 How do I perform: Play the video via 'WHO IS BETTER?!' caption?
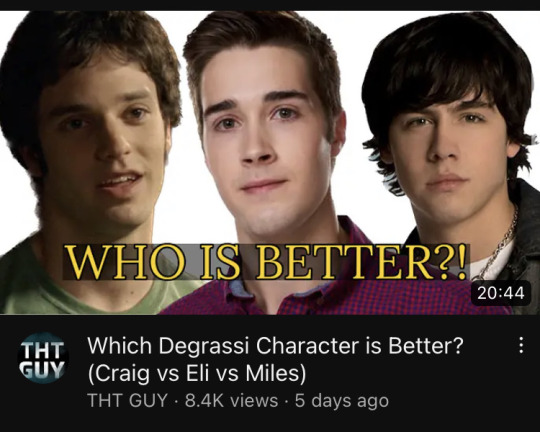tap(267, 262)
